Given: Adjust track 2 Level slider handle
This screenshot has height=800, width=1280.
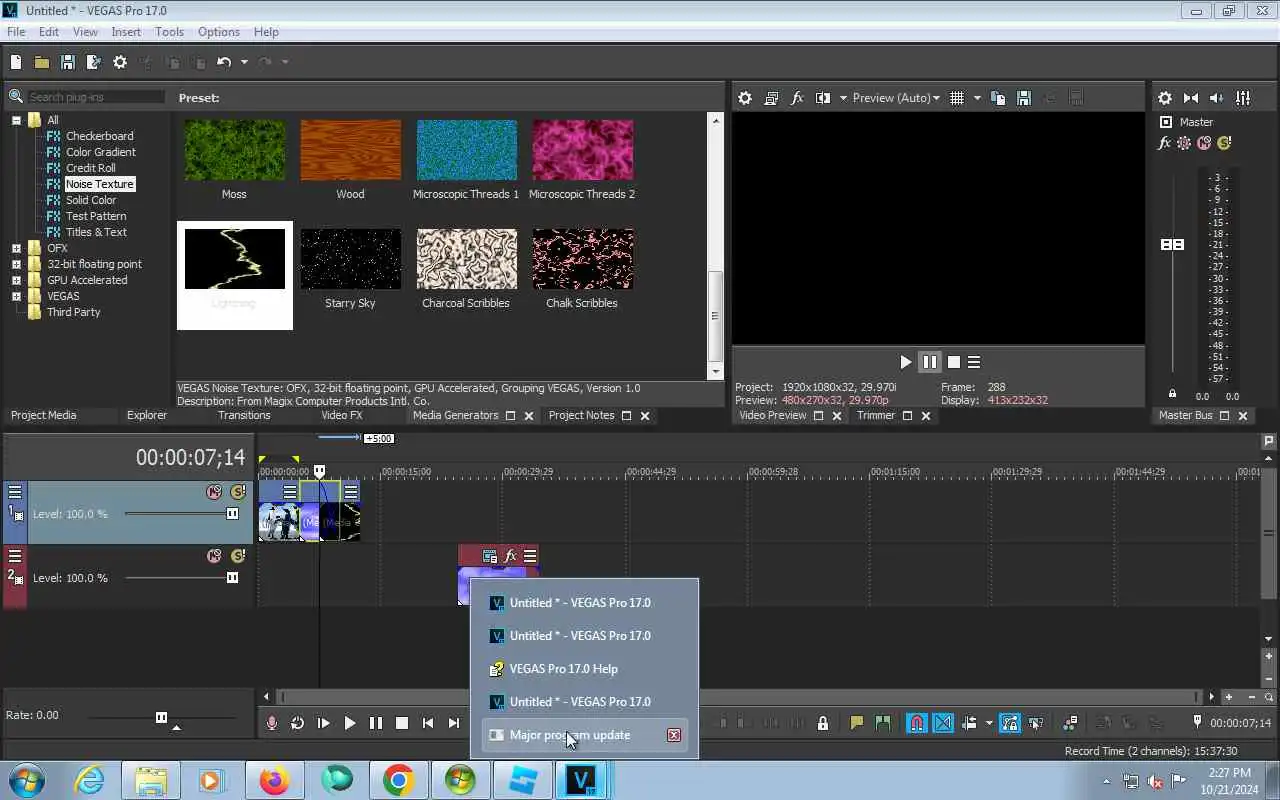Looking at the screenshot, I should [x=233, y=578].
